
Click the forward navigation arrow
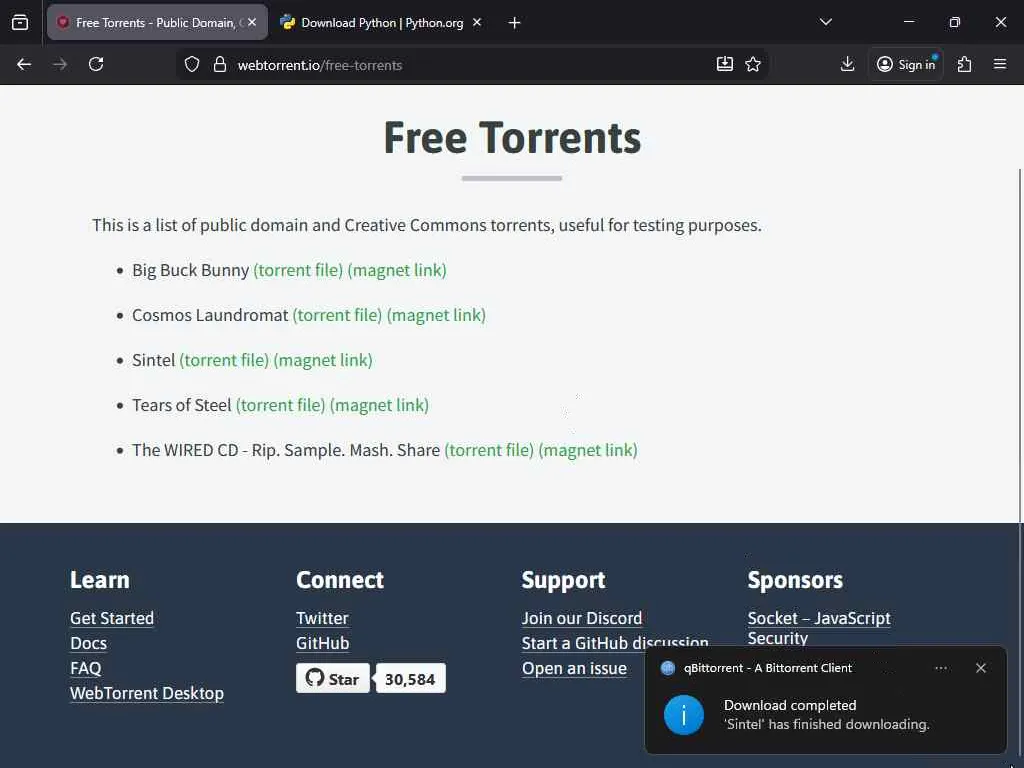[x=60, y=64]
